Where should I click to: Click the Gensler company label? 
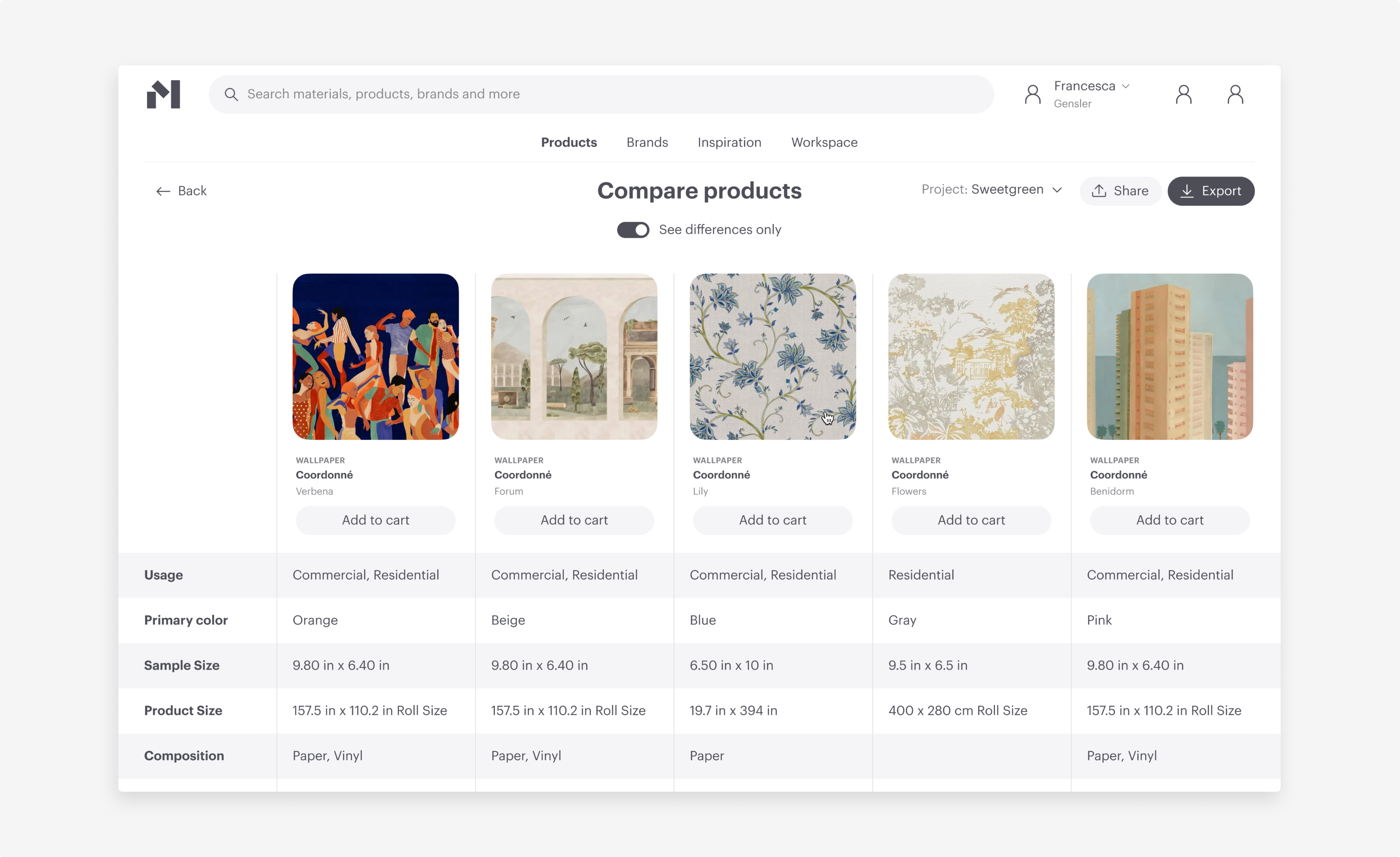click(1072, 103)
